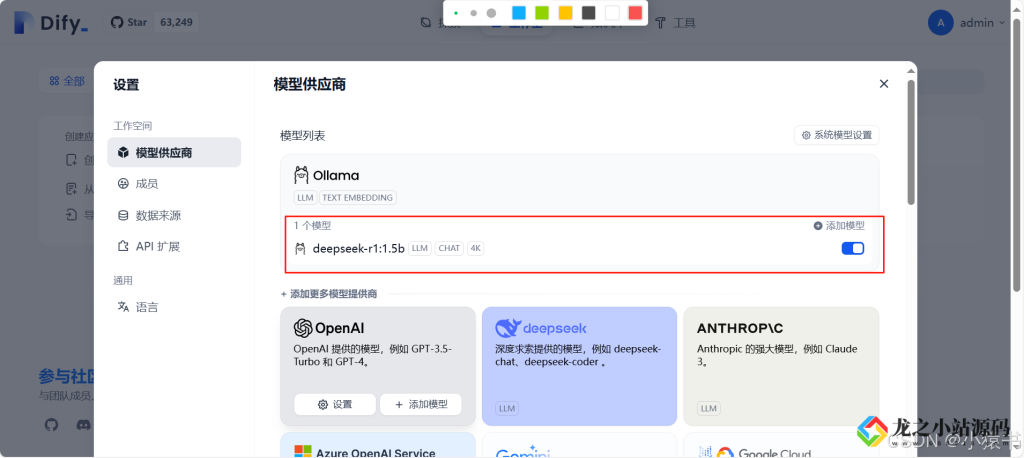1024x458 pixels.
Task: Open the Discord icon in the community section
Action: (84, 425)
